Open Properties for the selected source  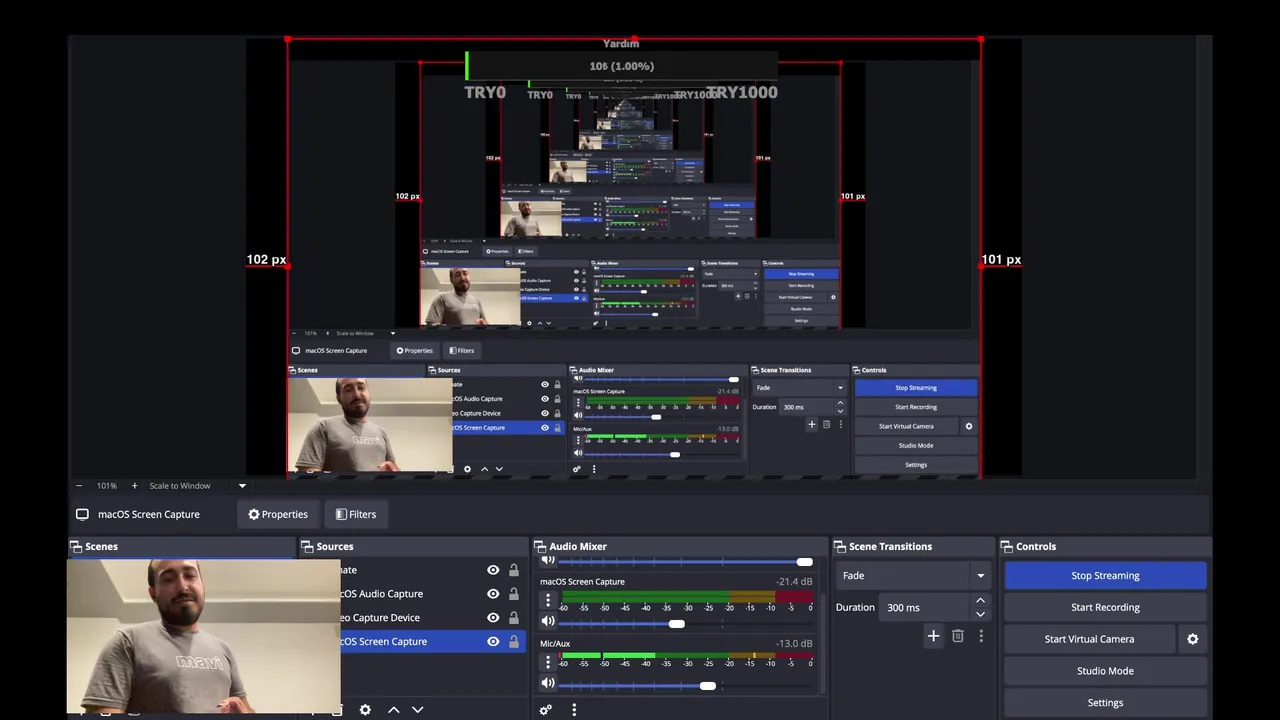pos(278,514)
